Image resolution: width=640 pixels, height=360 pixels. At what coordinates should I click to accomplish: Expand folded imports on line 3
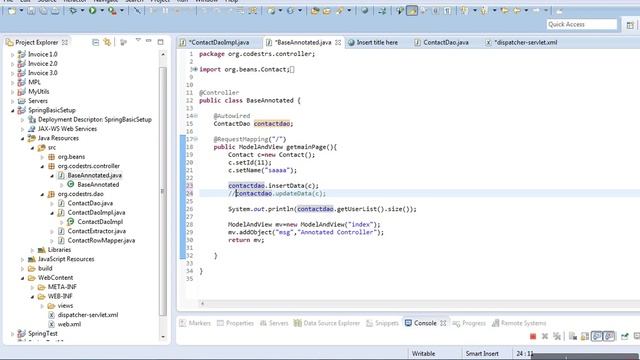[195, 69]
